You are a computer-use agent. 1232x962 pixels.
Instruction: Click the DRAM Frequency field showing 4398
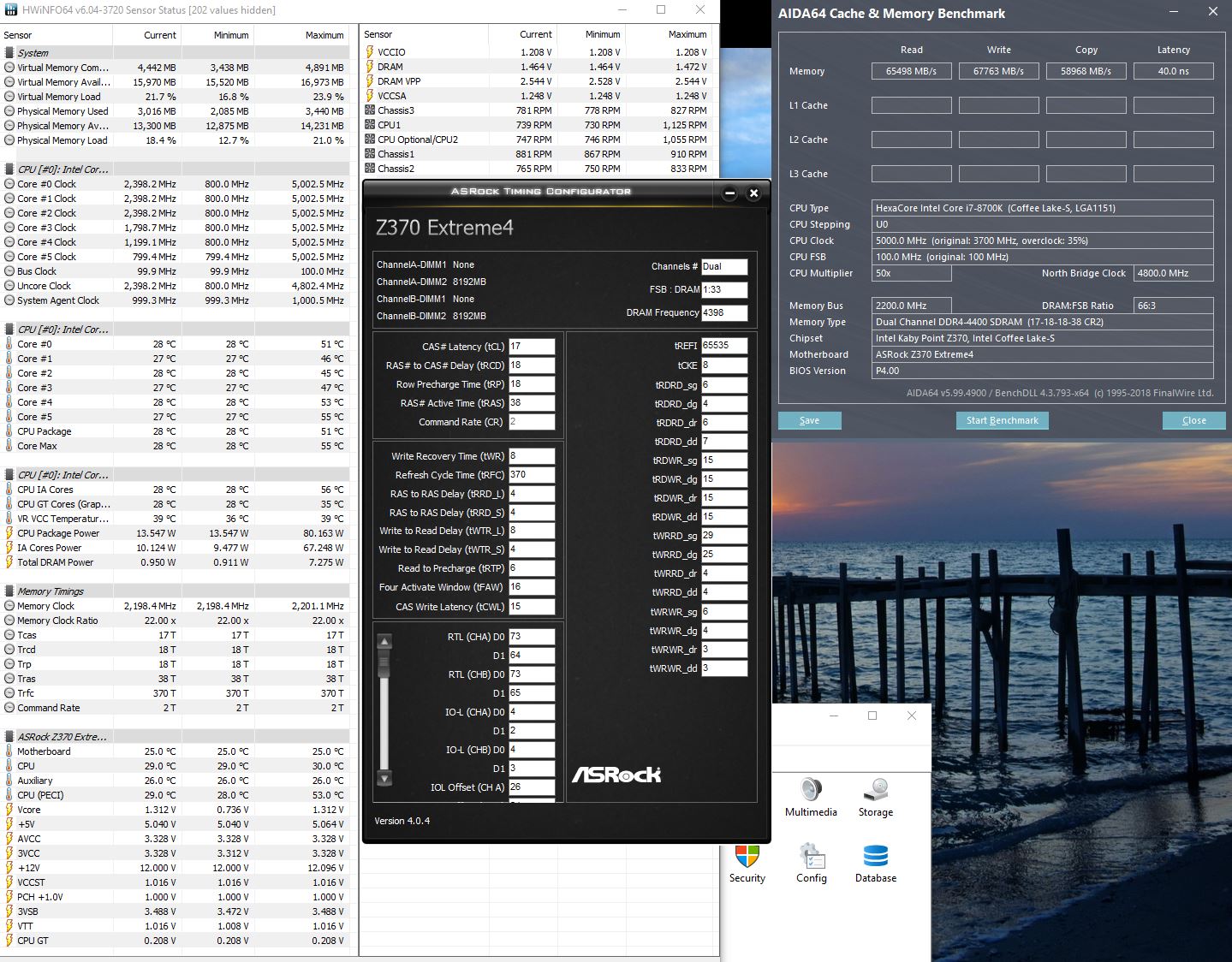724,313
